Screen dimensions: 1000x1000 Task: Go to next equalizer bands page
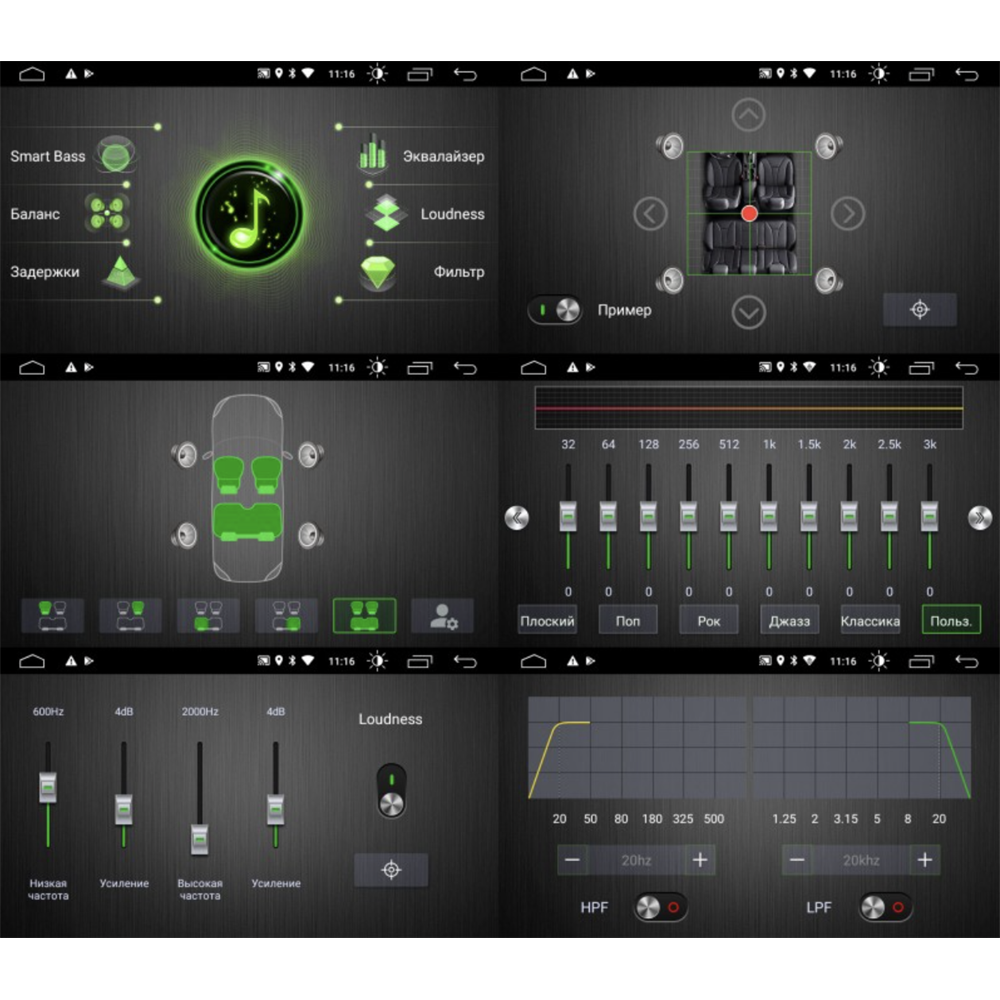coord(980,517)
